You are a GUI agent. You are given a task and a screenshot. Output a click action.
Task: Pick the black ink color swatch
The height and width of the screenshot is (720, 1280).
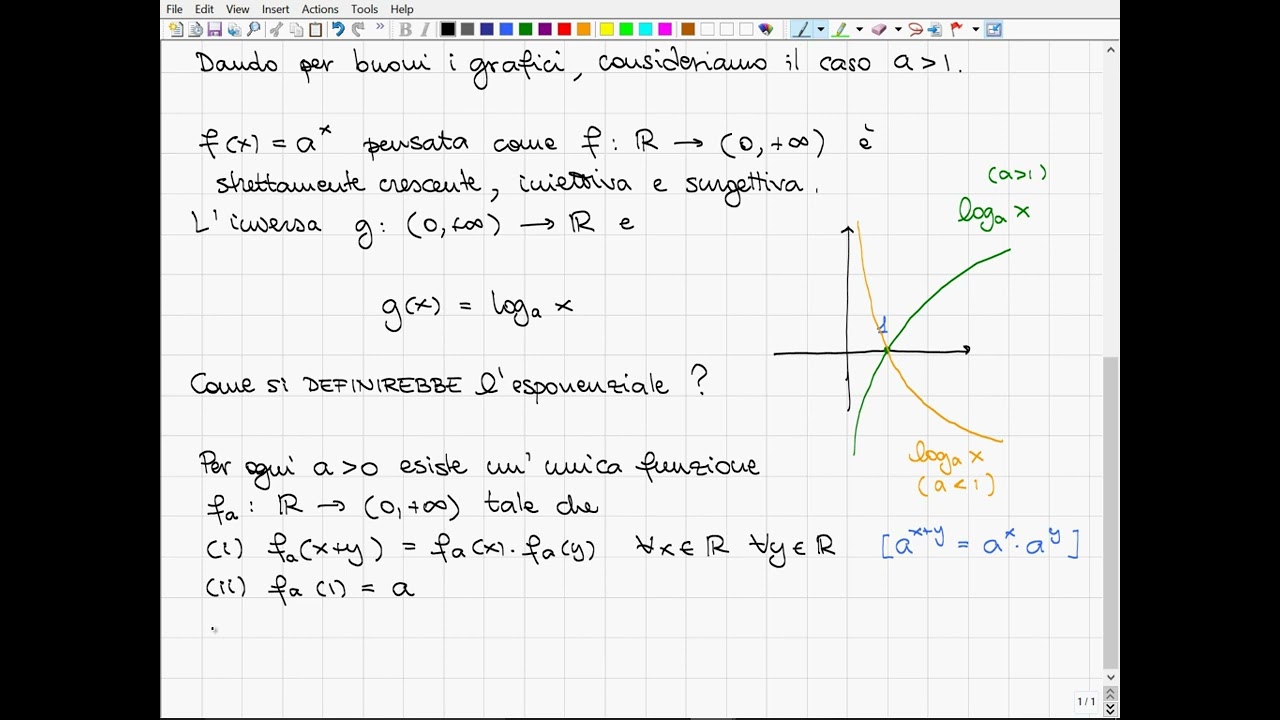click(x=447, y=29)
